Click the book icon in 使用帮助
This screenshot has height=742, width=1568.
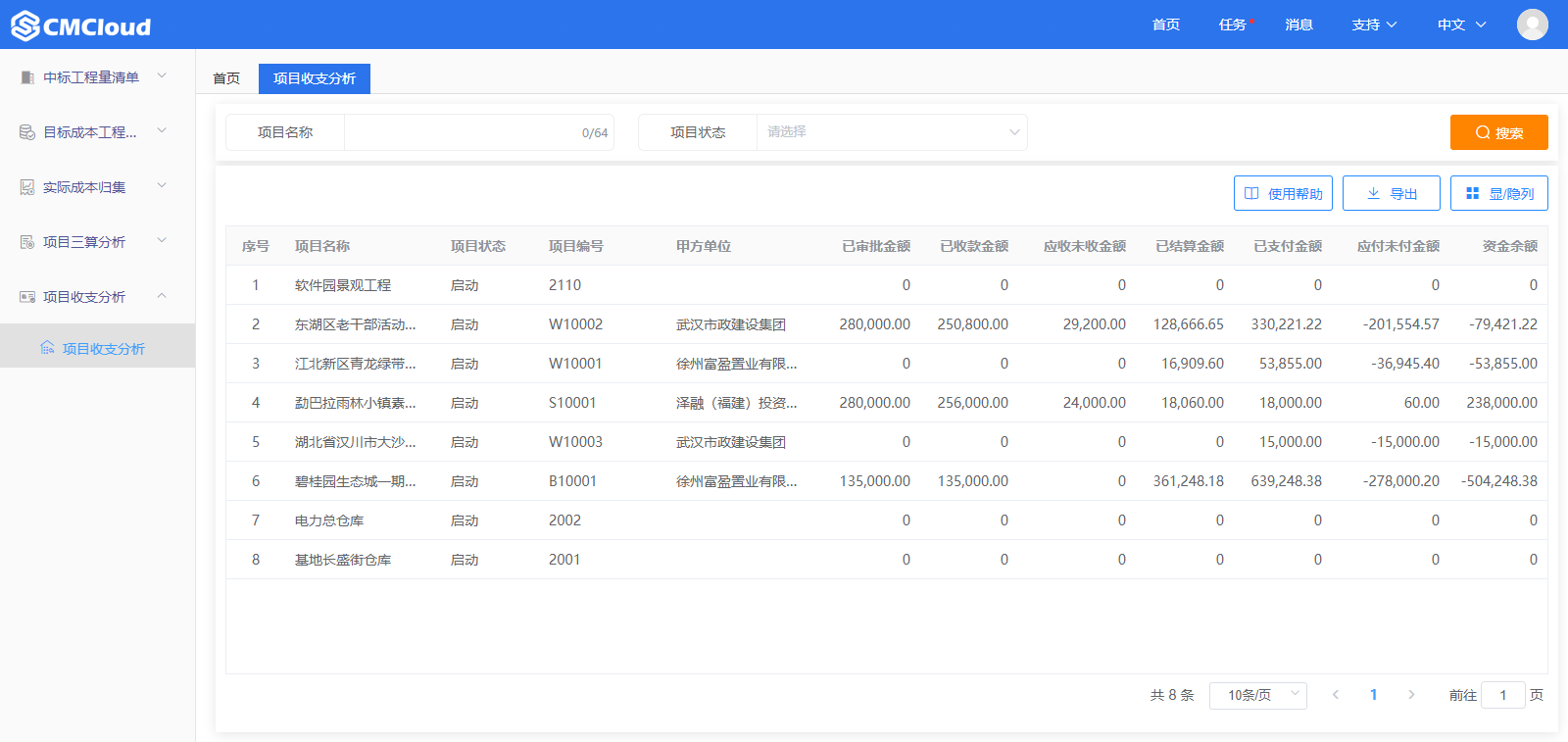coord(1251,193)
